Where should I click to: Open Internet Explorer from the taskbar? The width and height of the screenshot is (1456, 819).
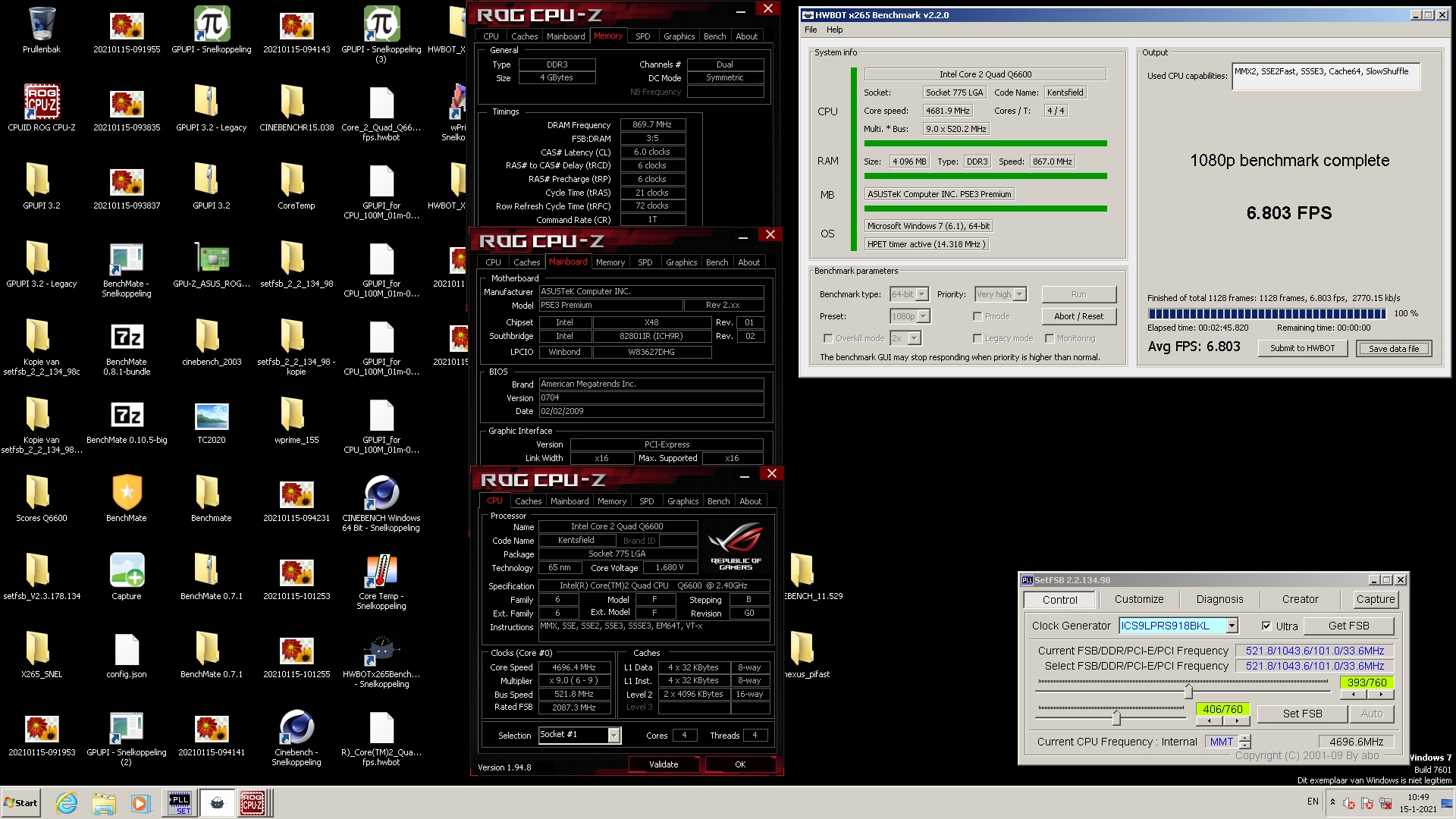pos(67,803)
